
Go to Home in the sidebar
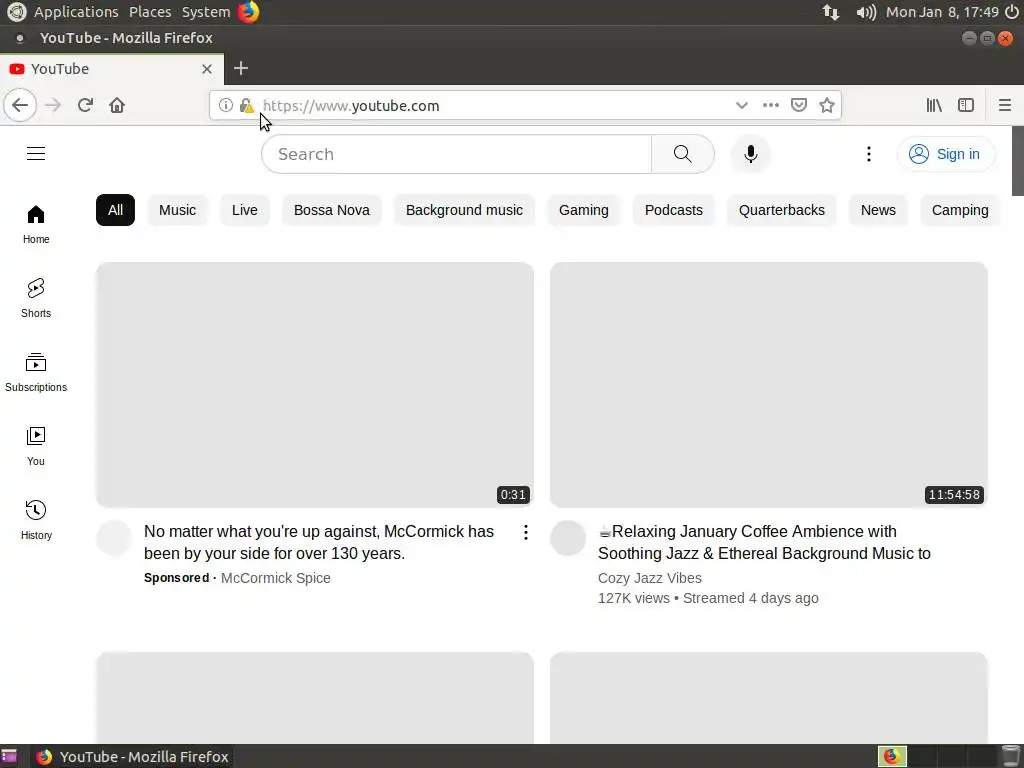[x=36, y=225]
